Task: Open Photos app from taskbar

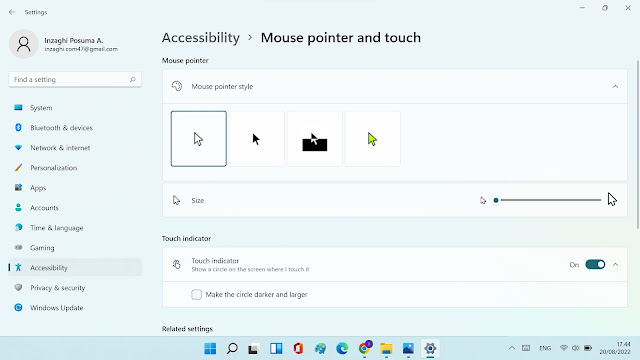Action: (x=408, y=349)
